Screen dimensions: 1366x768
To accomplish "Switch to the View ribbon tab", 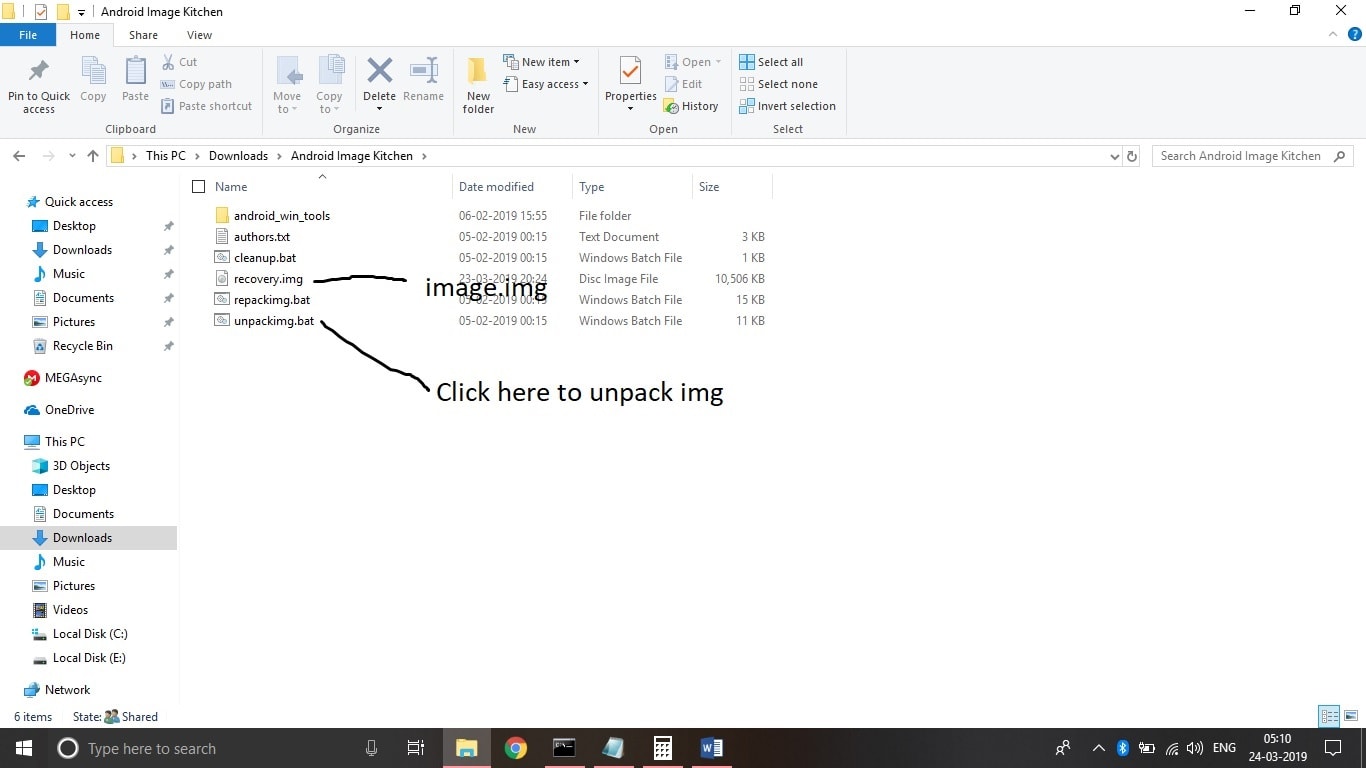I will pos(199,35).
